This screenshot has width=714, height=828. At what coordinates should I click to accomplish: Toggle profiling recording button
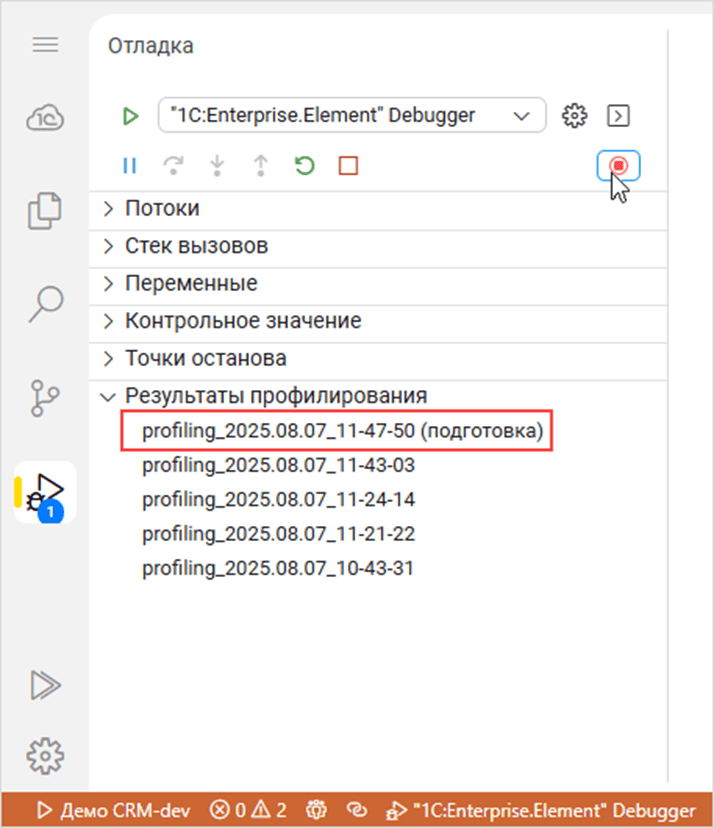click(619, 166)
